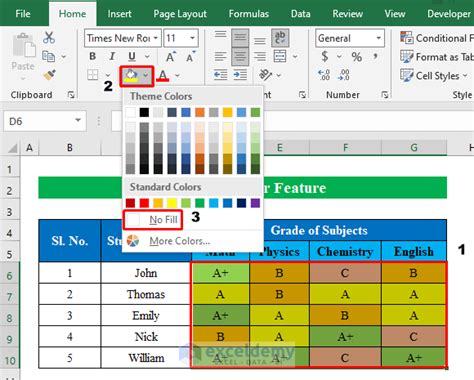Open Conditional Formatting menu

point(437,38)
